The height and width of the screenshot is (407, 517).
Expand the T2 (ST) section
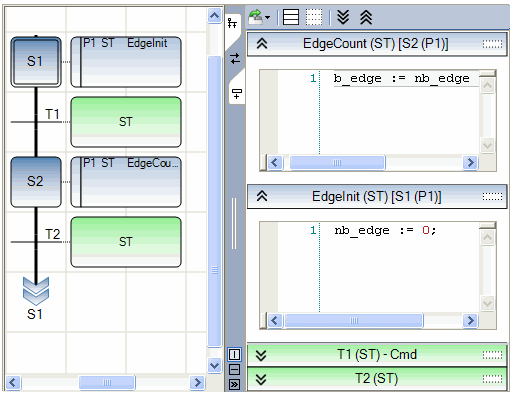(x=261, y=379)
